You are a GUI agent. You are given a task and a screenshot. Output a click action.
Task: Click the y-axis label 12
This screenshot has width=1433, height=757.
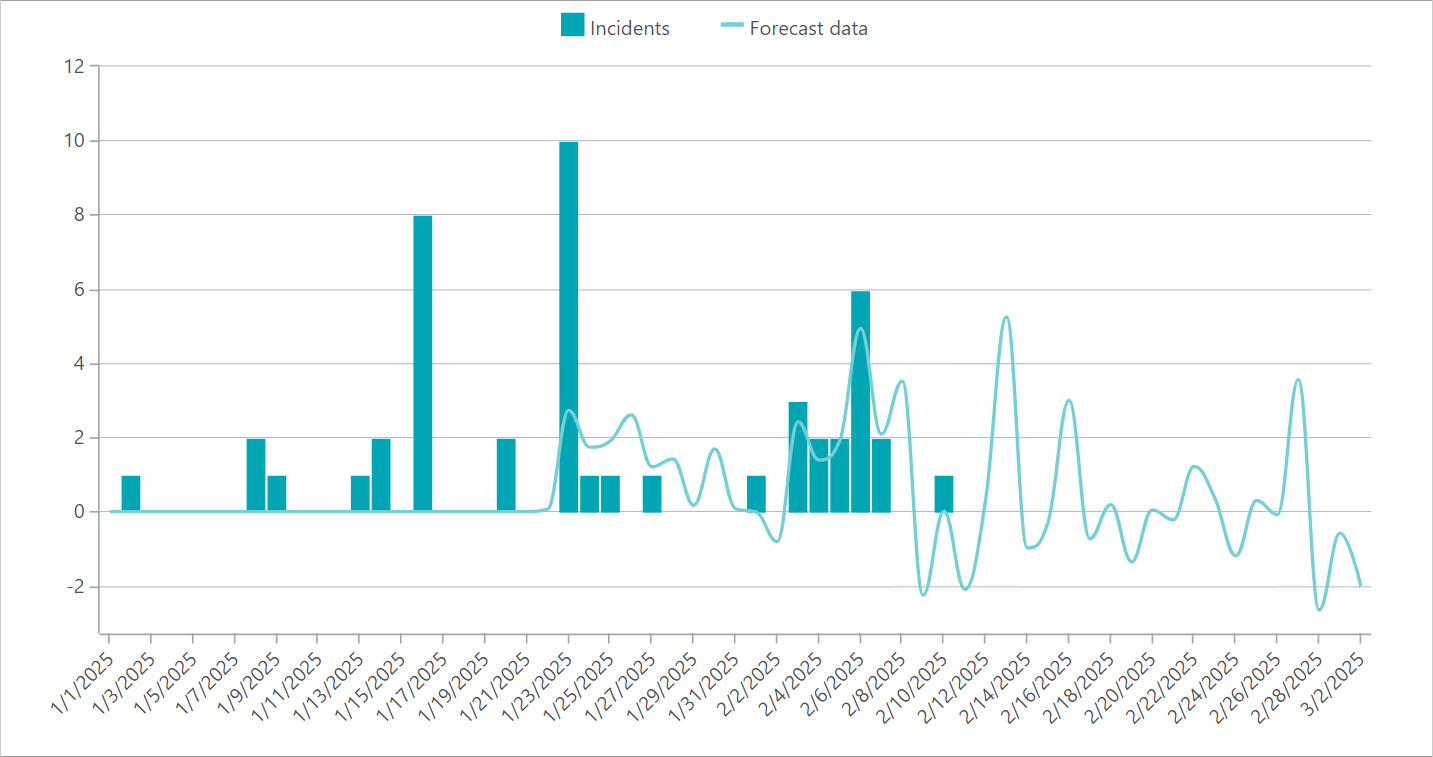73,66
